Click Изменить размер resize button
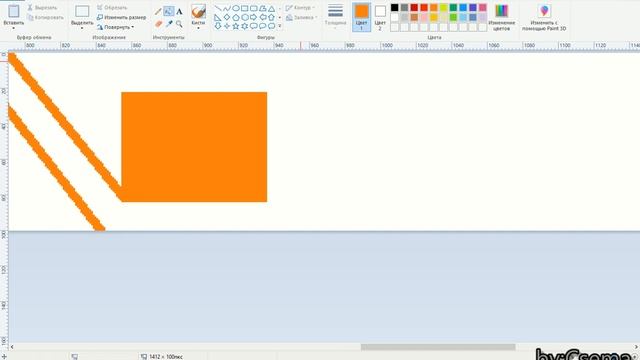This screenshot has width=640, height=360. 121,18
